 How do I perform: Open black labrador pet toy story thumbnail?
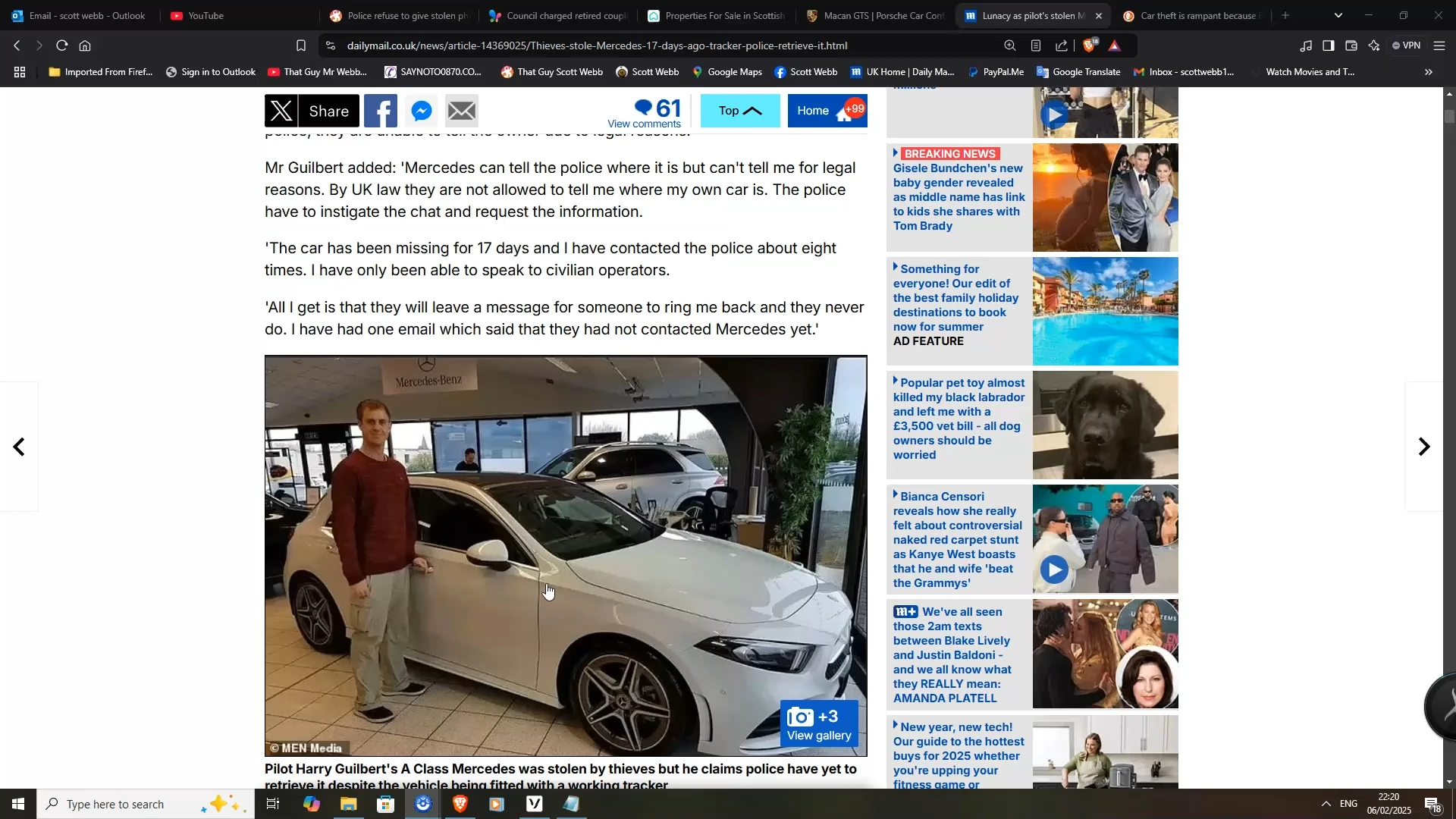pos(1106,425)
